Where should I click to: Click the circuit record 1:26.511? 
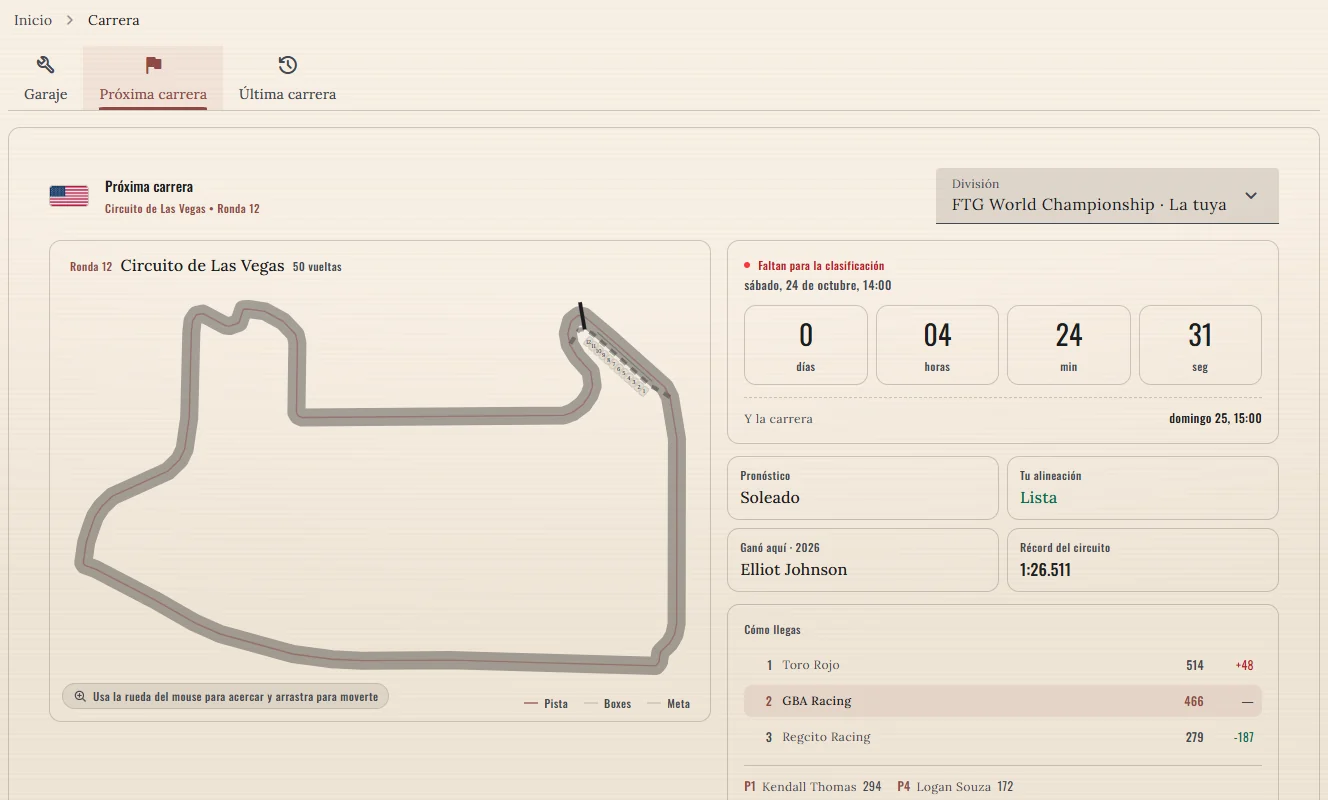pos(1045,570)
